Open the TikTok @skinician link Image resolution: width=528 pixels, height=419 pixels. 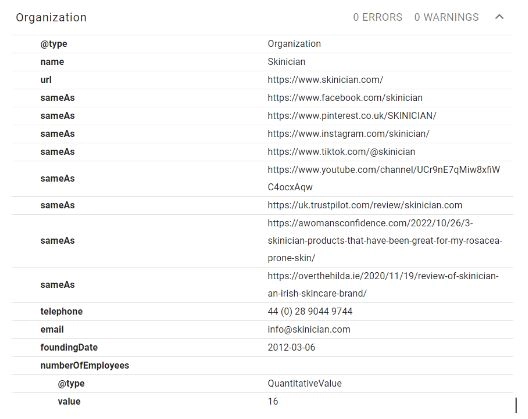click(341, 152)
